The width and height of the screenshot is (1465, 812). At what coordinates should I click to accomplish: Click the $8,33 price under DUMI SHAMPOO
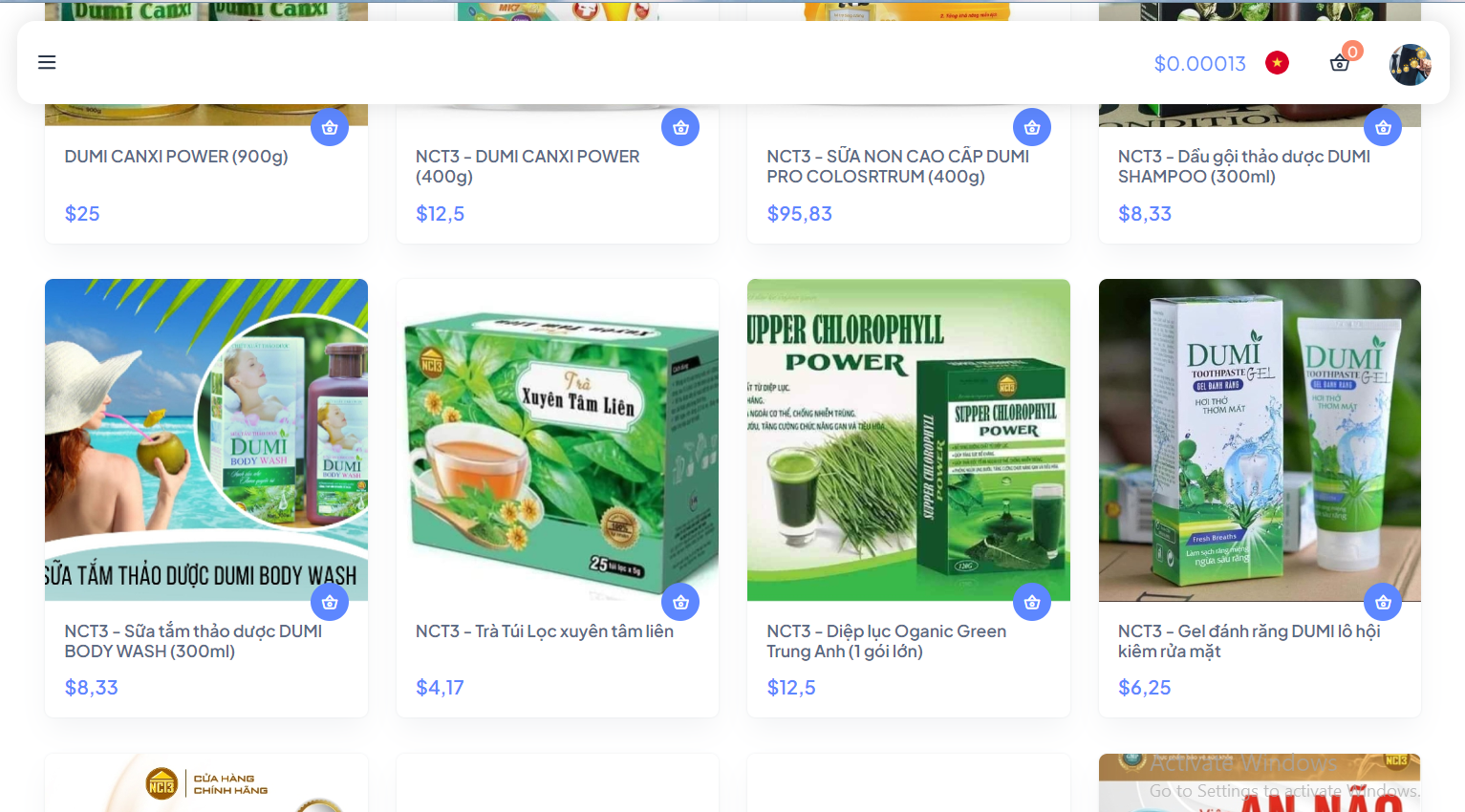[x=1145, y=214]
